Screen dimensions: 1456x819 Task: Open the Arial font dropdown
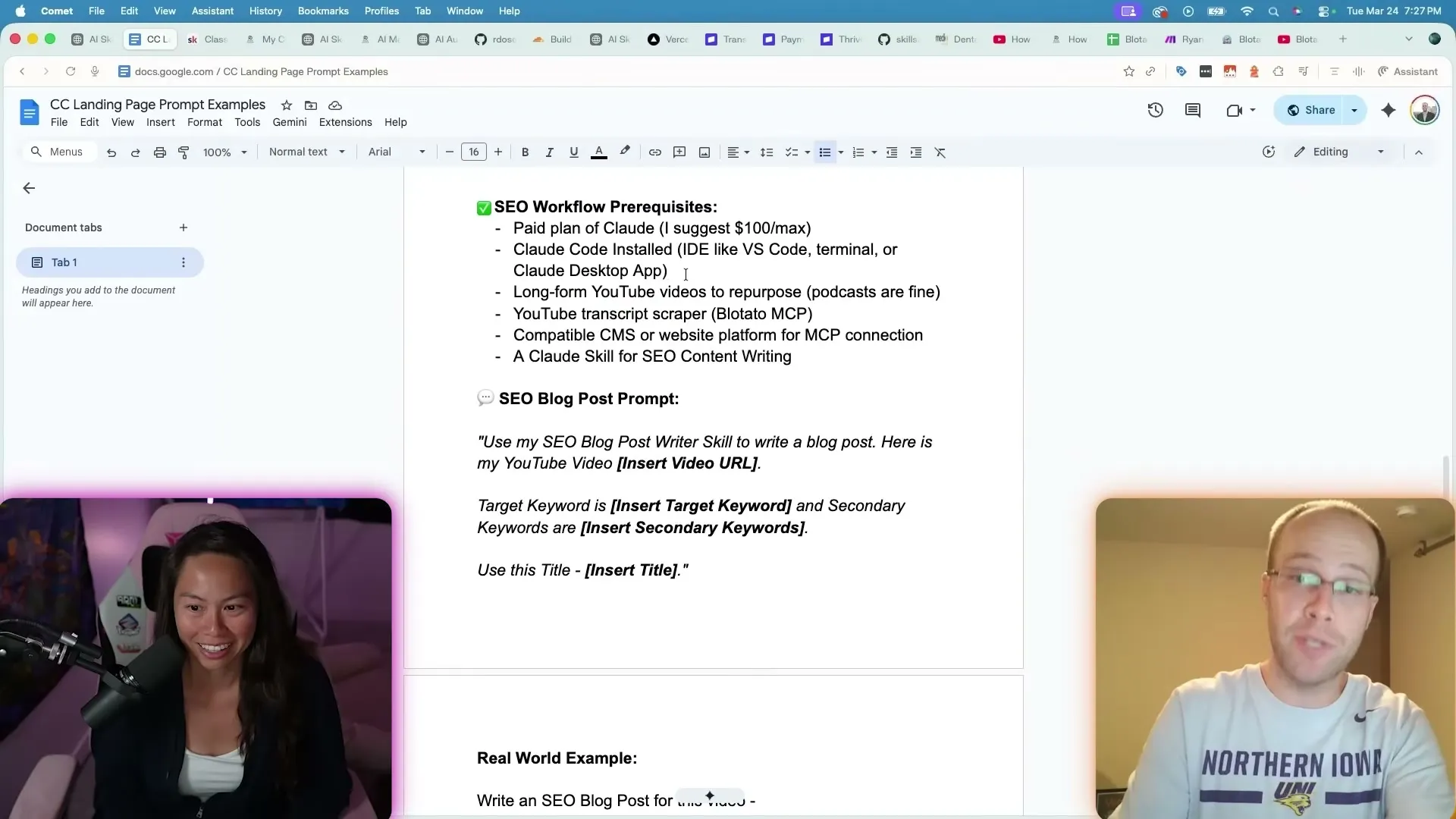(397, 152)
